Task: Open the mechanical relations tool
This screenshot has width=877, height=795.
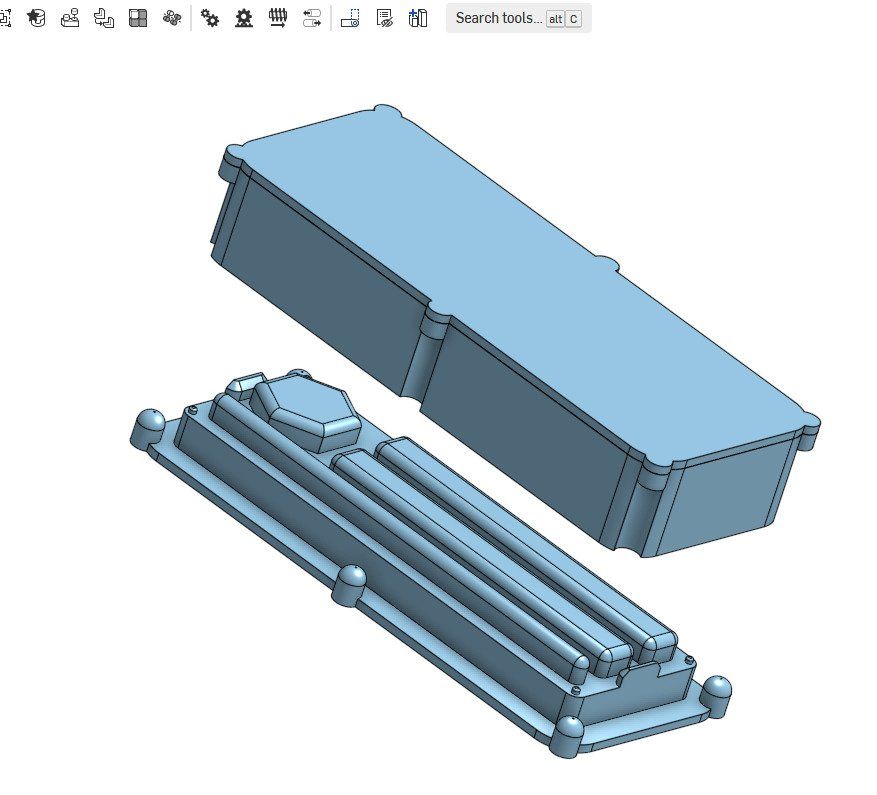Action: 209,16
